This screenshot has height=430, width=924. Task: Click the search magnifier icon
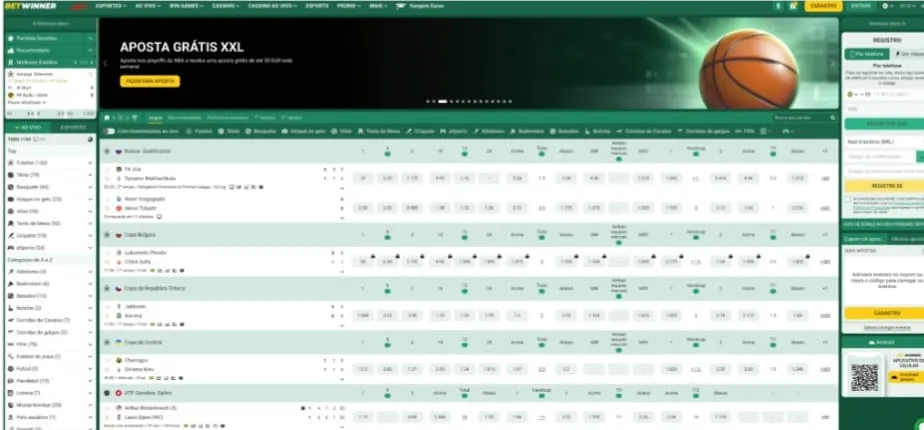833,118
